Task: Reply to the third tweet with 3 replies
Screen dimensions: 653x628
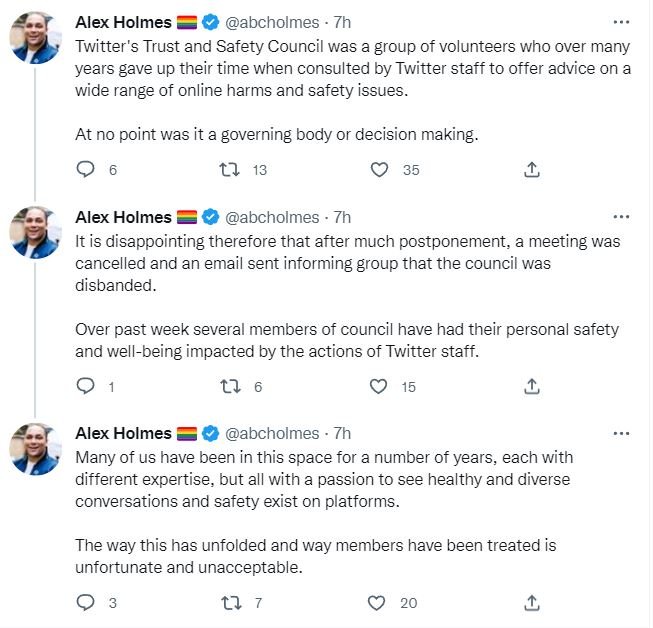Action: click(x=86, y=602)
